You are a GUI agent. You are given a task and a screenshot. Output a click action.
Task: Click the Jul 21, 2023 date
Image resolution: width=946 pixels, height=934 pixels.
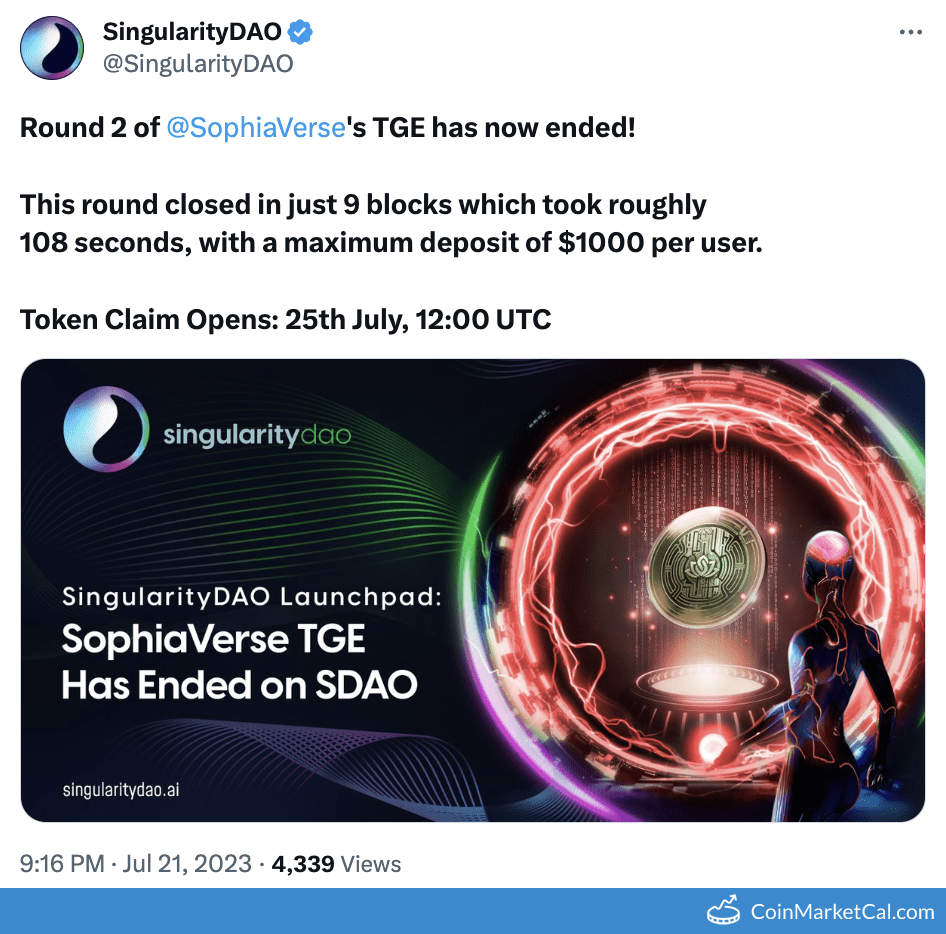tap(187, 863)
